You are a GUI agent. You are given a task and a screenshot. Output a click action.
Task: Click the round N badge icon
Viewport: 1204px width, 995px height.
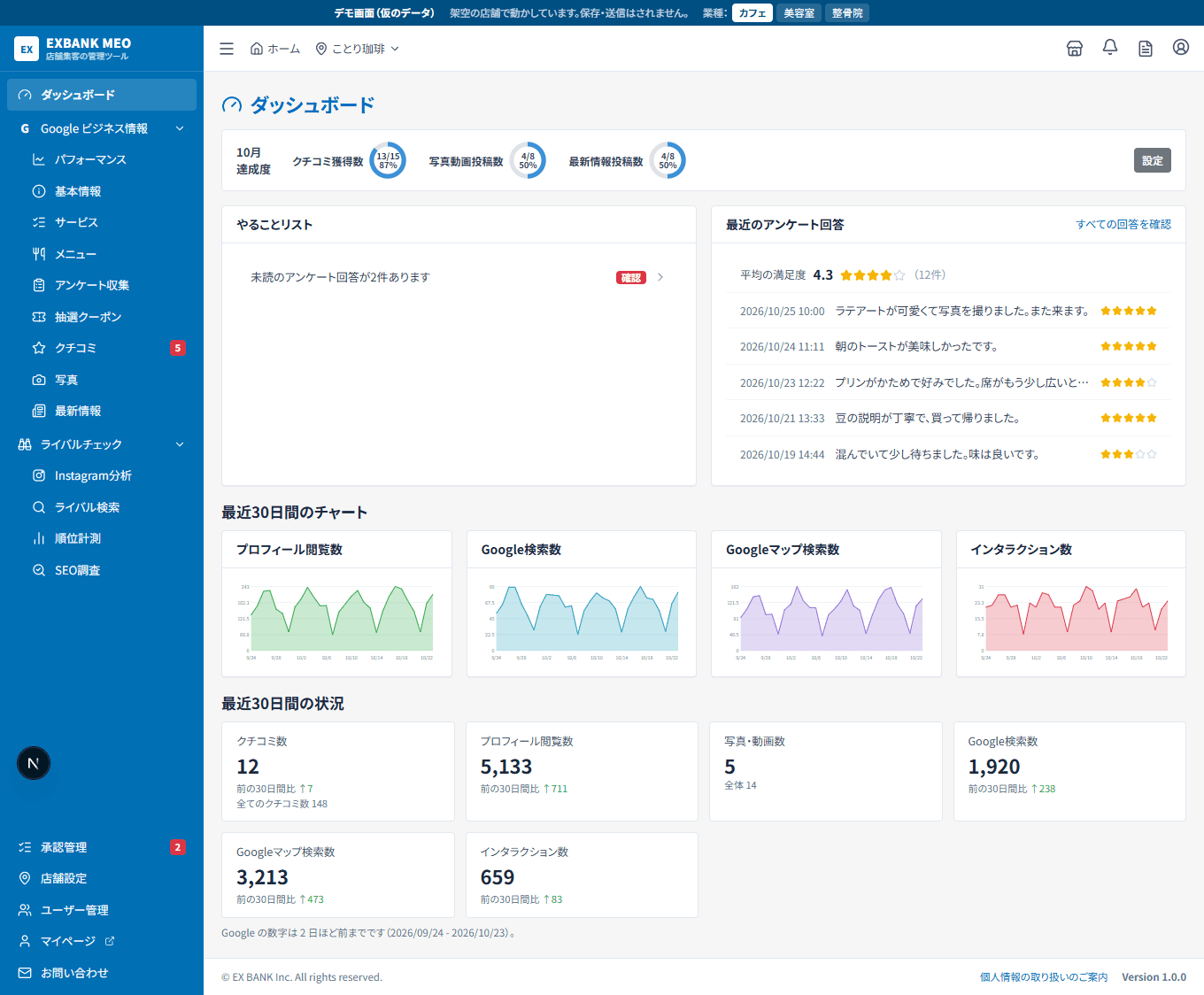(x=34, y=763)
